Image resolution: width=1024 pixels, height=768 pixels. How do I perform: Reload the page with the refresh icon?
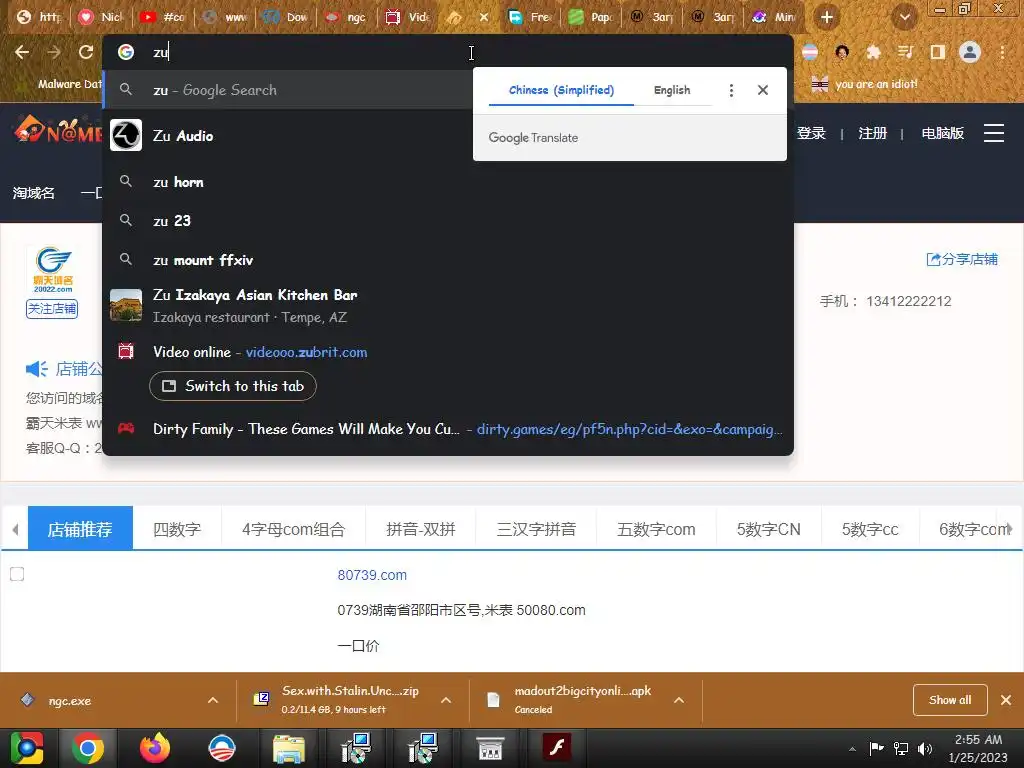[x=86, y=52]
